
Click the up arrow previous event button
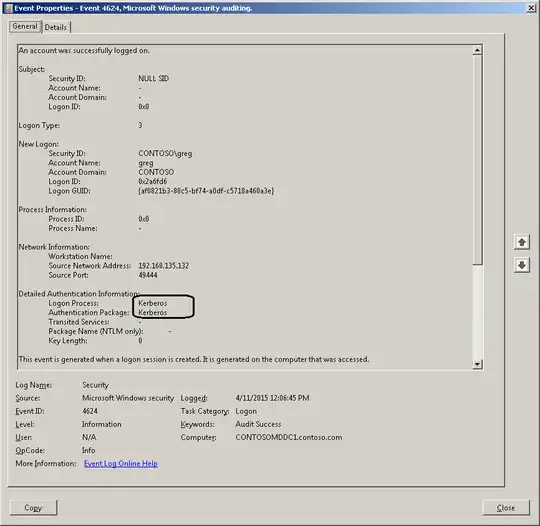522,242
